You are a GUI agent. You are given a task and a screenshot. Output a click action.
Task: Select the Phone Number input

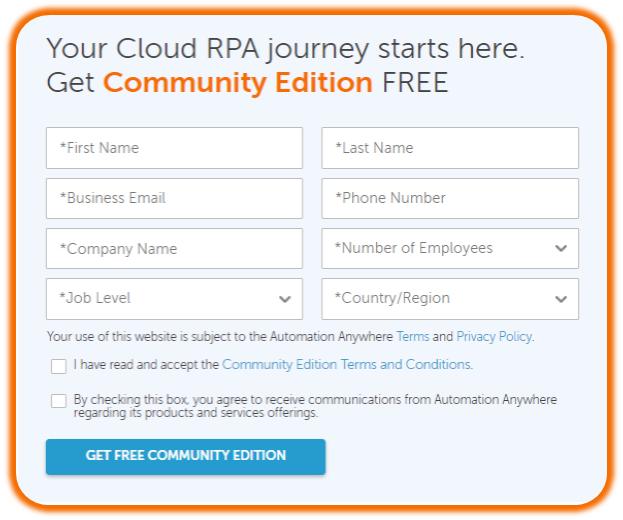click(x=450, y=199)
